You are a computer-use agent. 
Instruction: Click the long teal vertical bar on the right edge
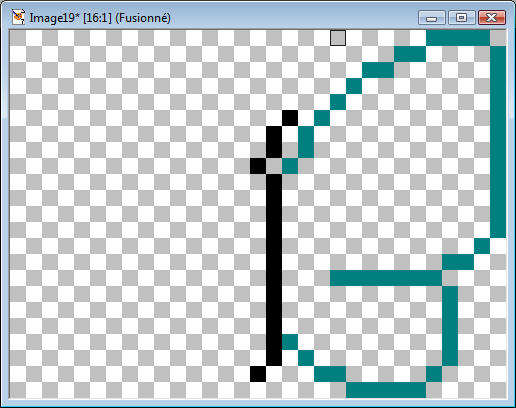coord(498,142)
